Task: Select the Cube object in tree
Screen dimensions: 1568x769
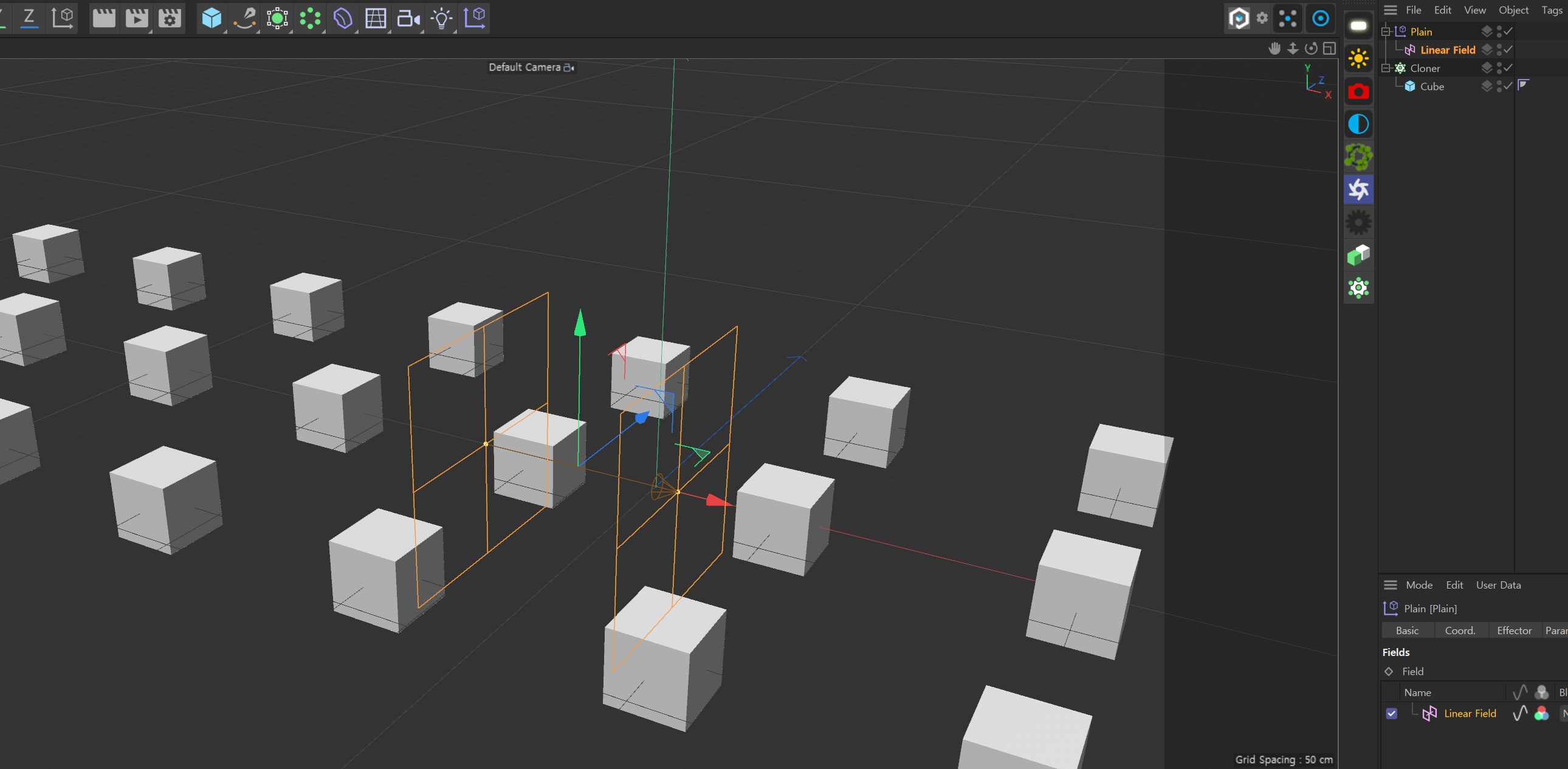Action: click(1432, 86)
